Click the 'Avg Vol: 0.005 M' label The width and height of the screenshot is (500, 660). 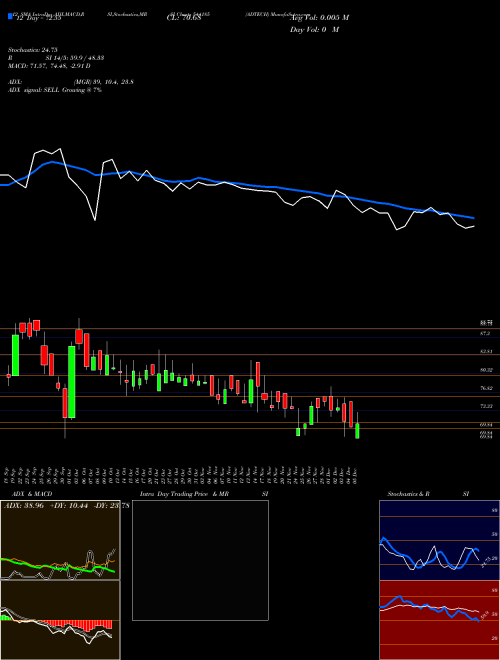[x=320, y=18]
